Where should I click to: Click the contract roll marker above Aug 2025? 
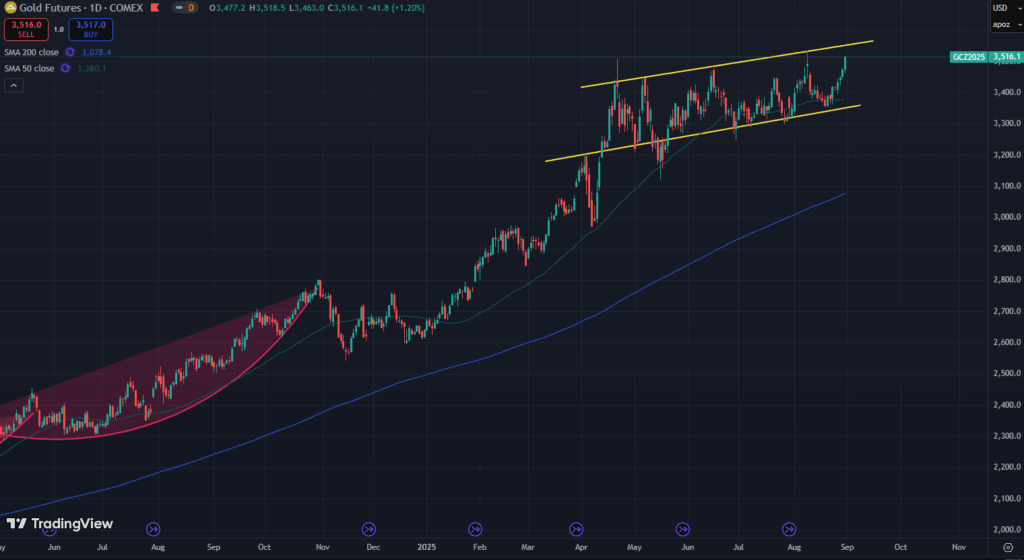(x=788, y=528)
